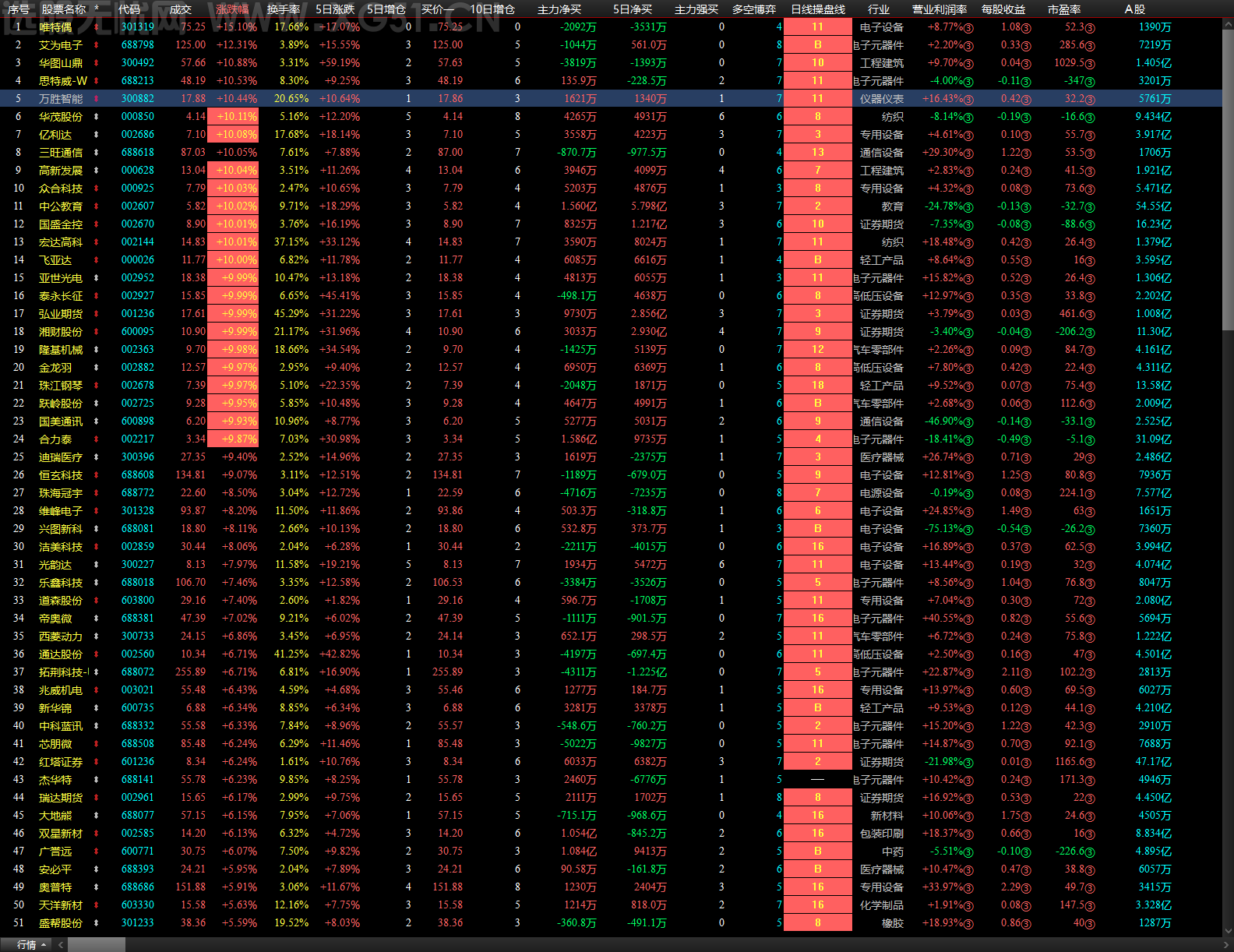Click the circled 3 badge after 万胜智能's 0.42

[x=1026, y=100]
